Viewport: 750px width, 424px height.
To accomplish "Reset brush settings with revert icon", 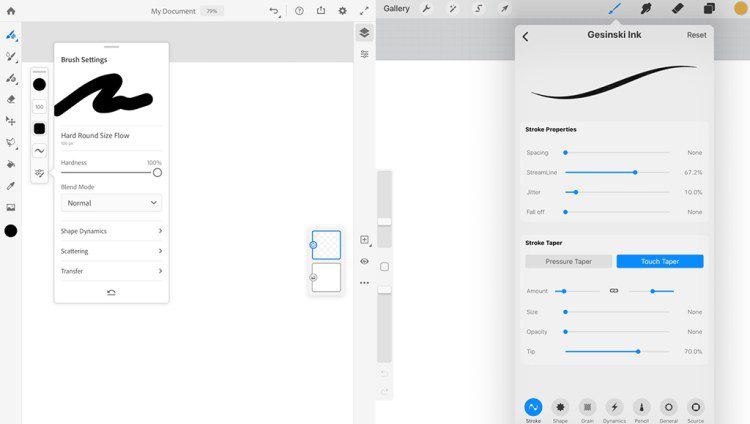I will (x=111, y=292).
